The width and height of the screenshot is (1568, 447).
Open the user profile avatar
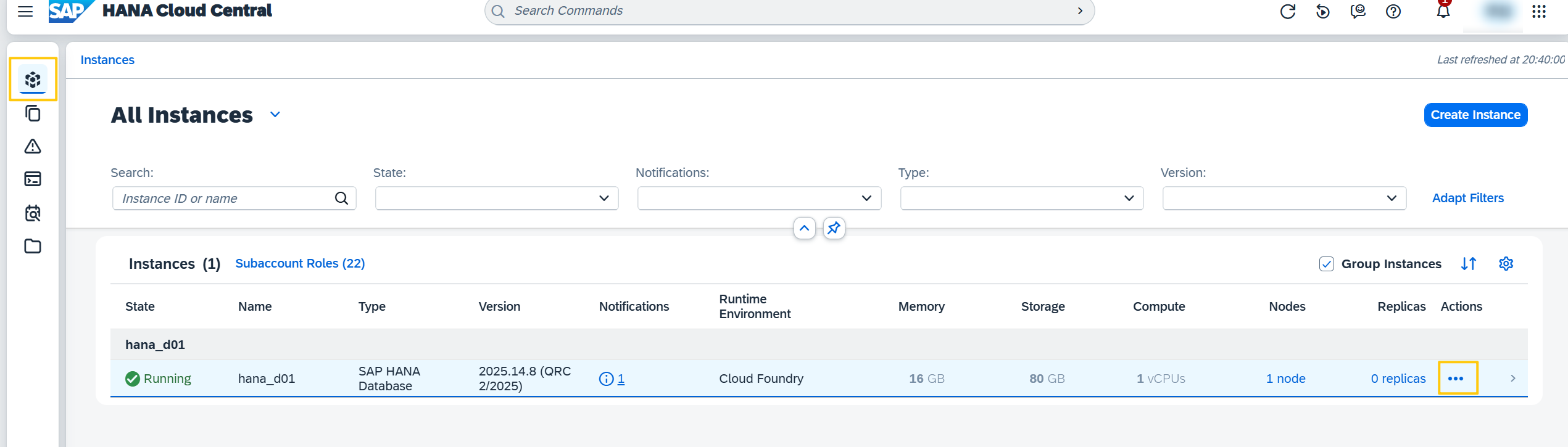pos(1499,11)
